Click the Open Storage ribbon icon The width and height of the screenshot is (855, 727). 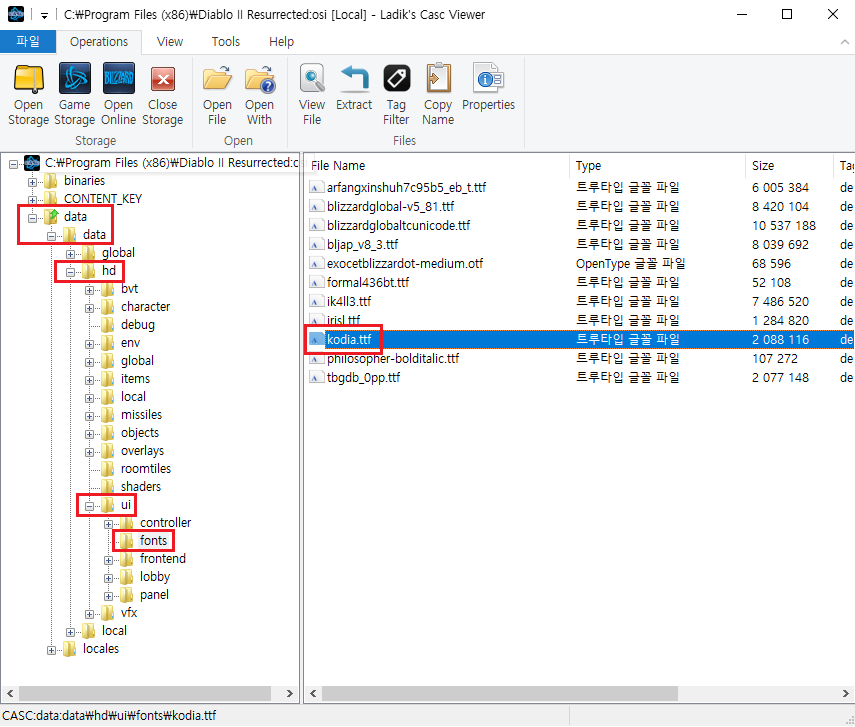28,79
